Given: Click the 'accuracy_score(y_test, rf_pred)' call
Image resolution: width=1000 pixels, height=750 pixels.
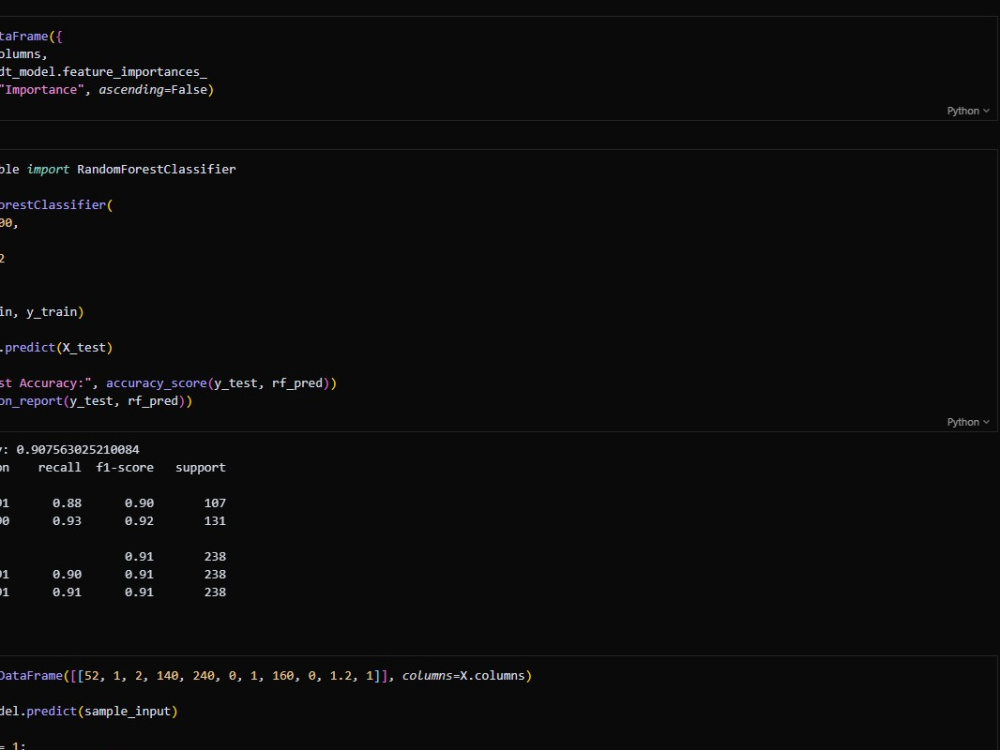Looking at the screenshot, I should click(217, 383).
